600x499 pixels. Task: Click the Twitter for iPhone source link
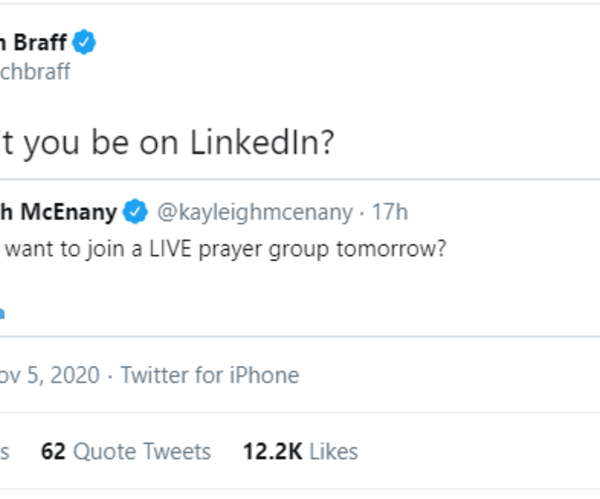click(x=209, y=375)
